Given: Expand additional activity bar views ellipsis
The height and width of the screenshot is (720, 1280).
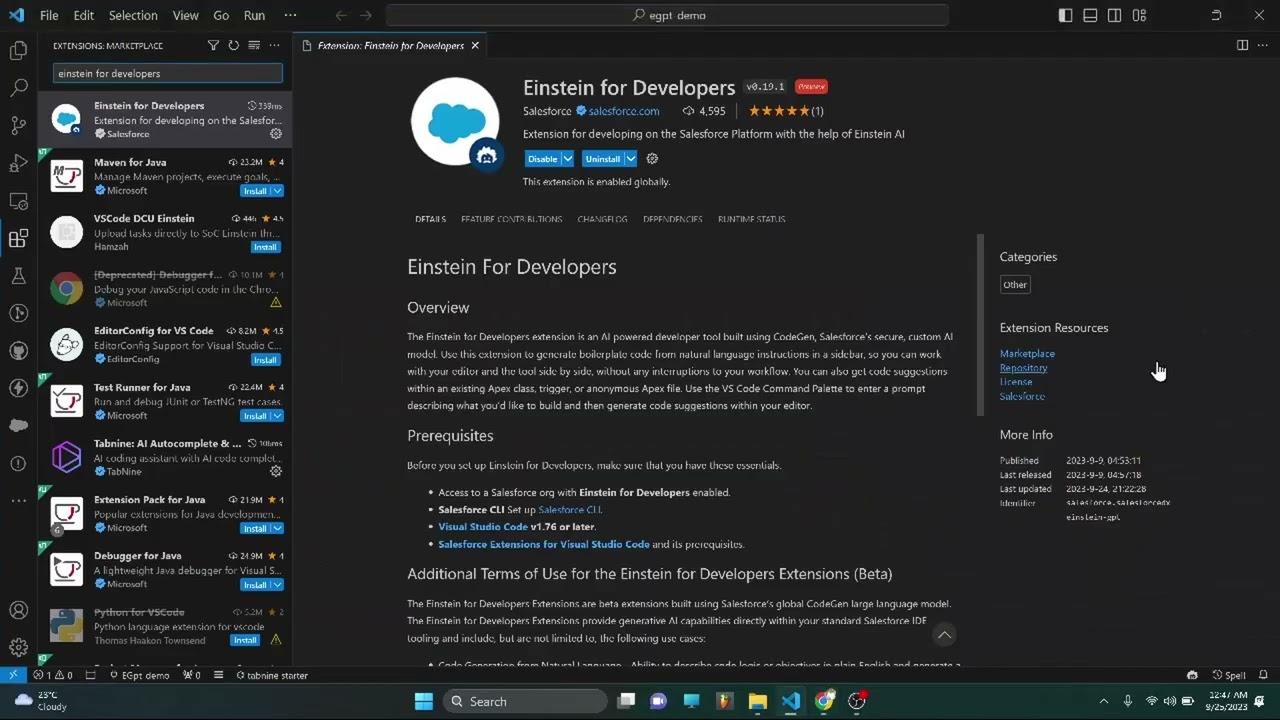Looking at the screenshot, I should 18,500.
